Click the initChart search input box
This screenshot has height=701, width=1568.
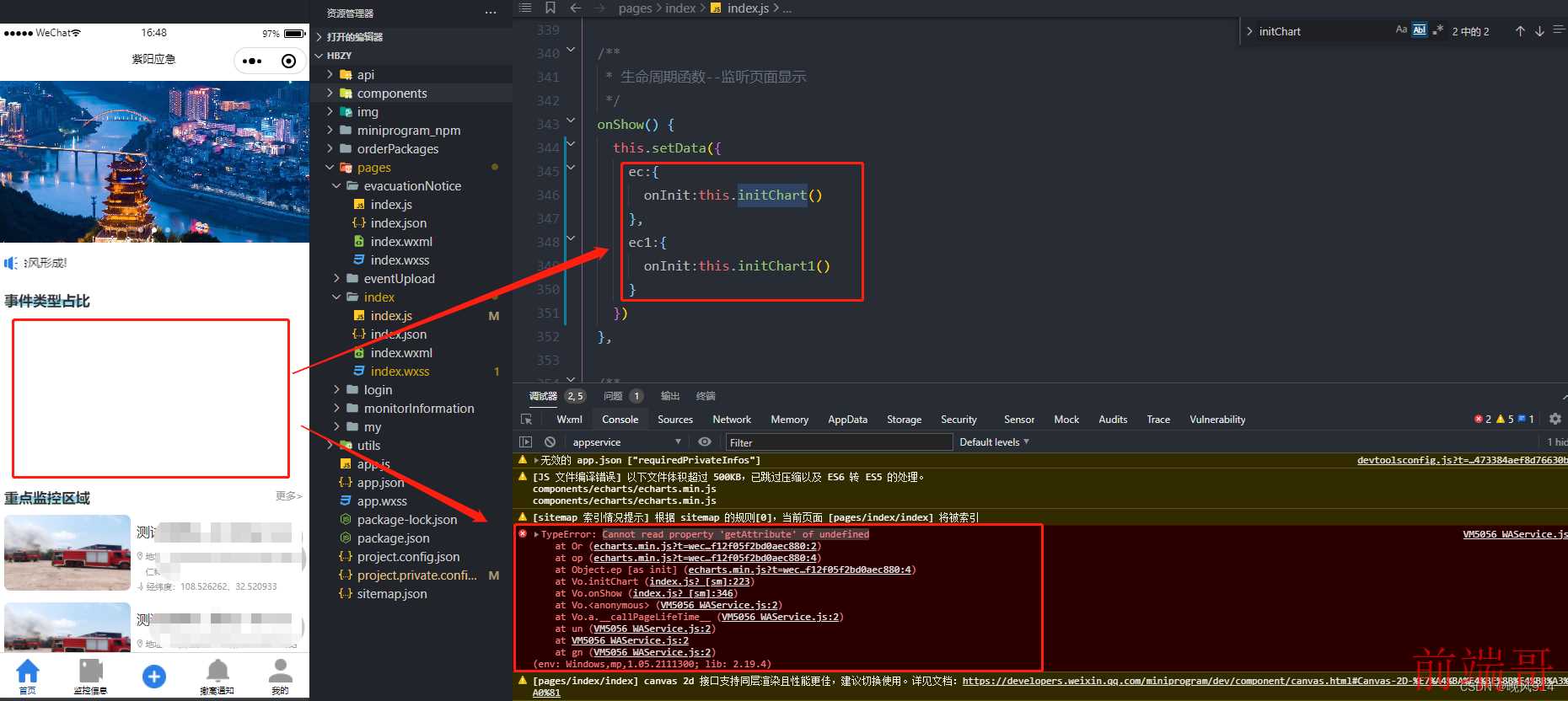coord(1324,31)
